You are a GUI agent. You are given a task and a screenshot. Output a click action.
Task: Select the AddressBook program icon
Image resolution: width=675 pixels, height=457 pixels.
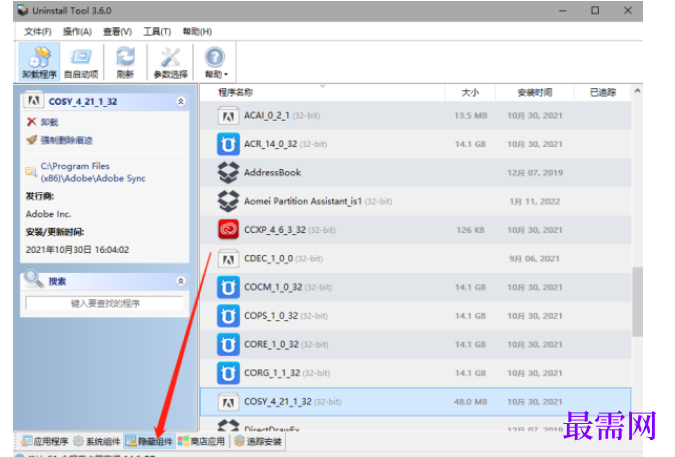228,173
